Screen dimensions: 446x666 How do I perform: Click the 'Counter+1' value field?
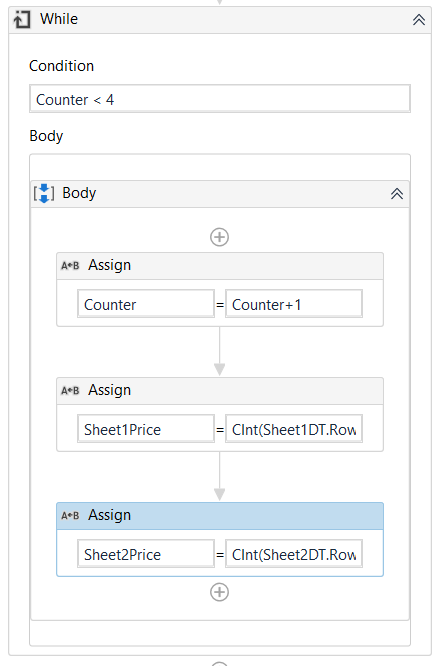[294, 304]
